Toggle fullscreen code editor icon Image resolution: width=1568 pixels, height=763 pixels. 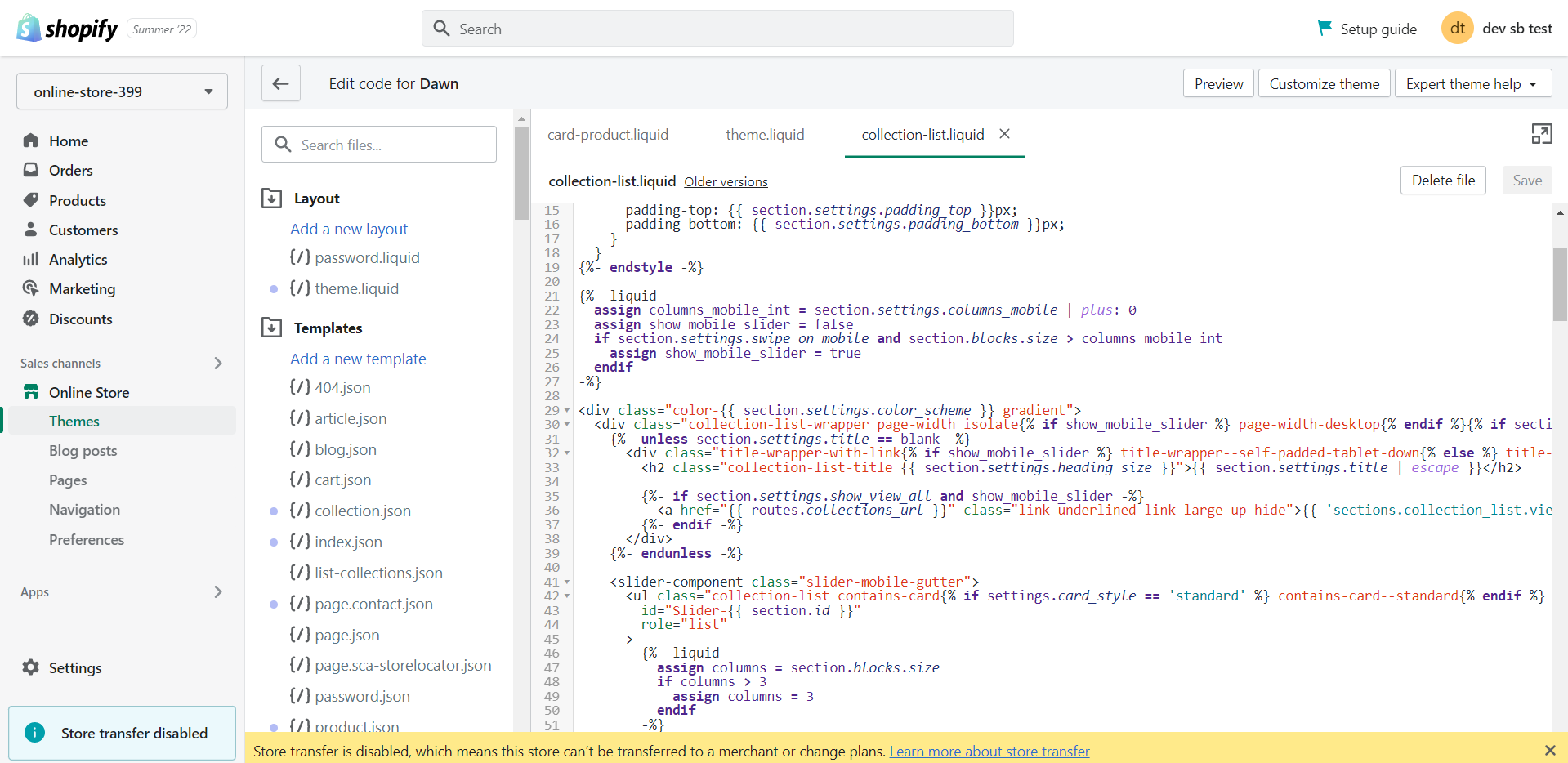pyautogui.click(x=1541, y=134)
